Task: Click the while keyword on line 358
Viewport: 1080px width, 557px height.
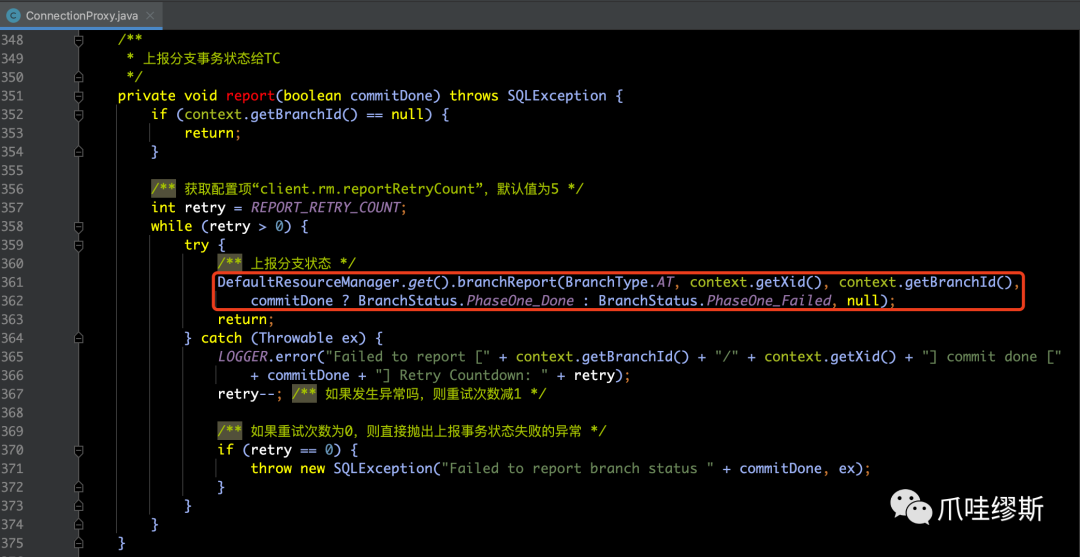Action: [x=172, y=226]
